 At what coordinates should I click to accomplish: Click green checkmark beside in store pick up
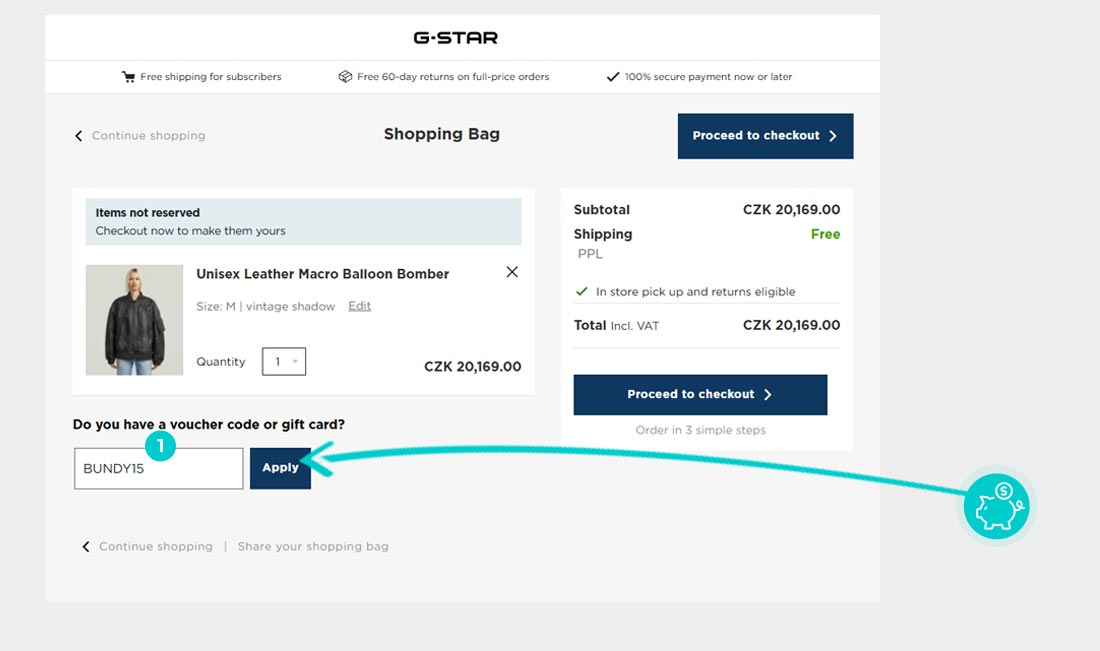pos(581,292)
